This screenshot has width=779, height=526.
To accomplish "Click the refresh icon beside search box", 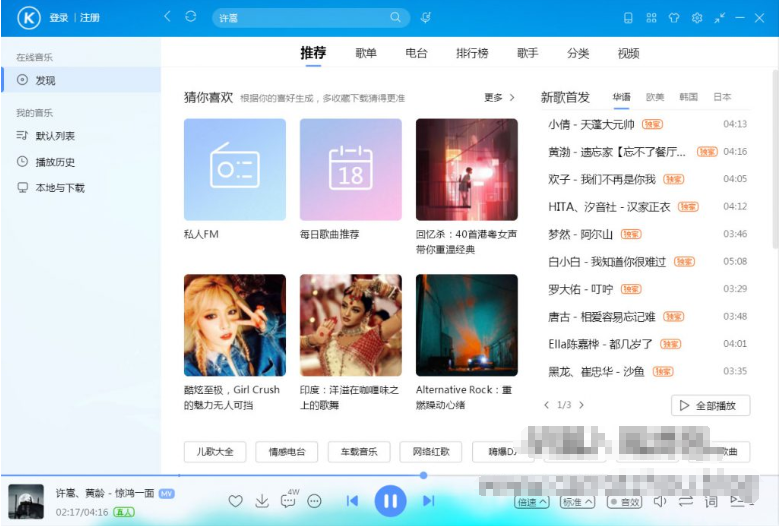I will point(191,17).
